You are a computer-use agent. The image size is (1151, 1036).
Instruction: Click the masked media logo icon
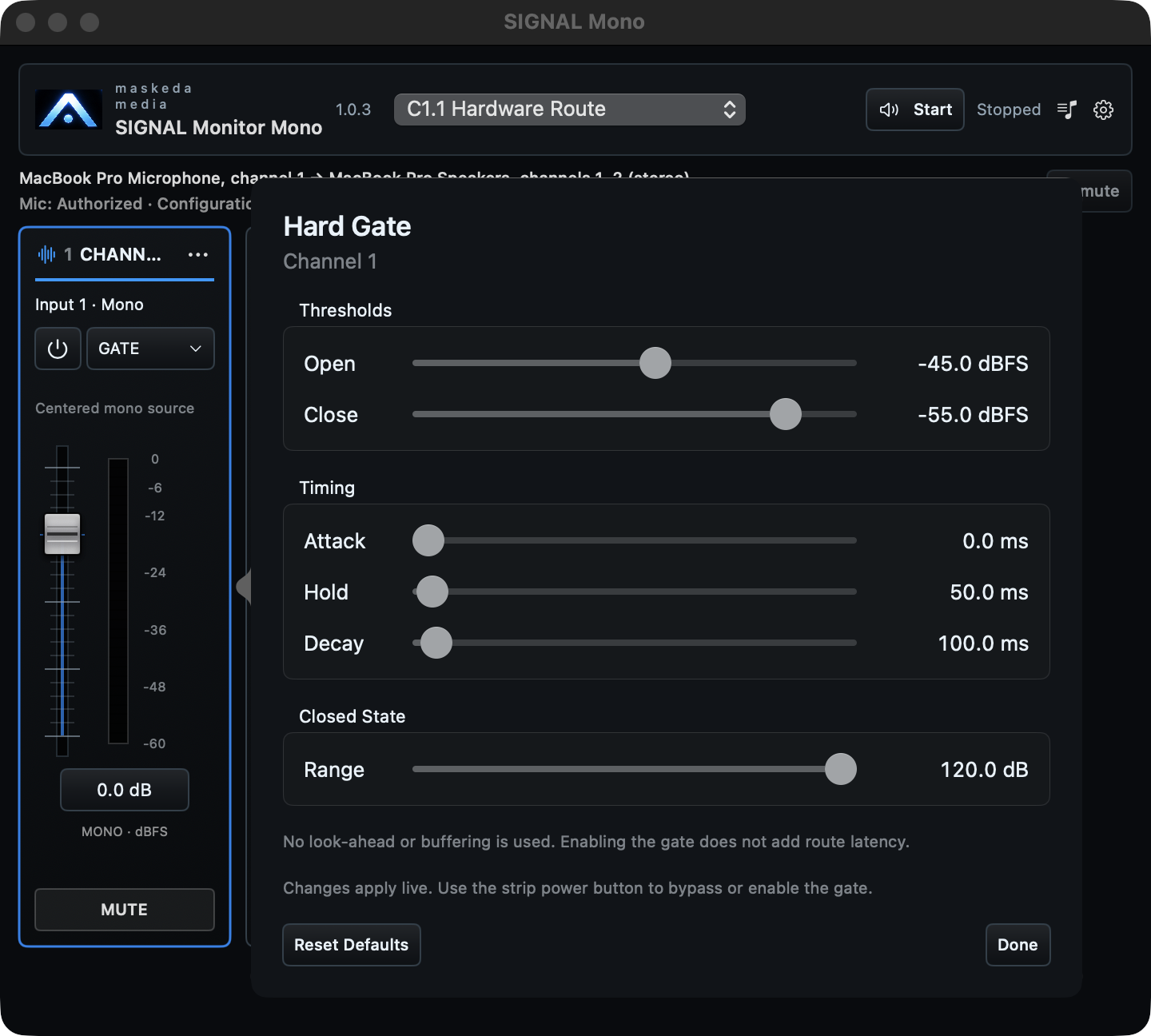69,110
